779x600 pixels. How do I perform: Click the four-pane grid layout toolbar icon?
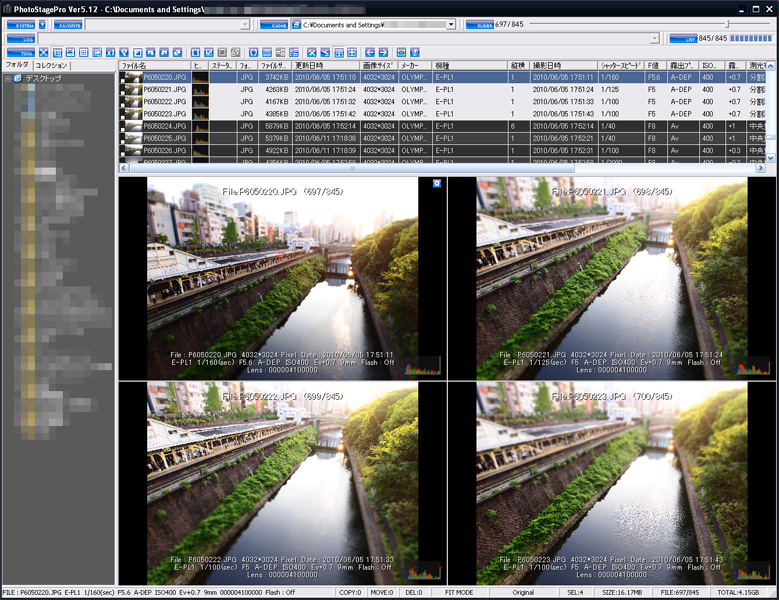pyautogui.click(x=352, y=53)
